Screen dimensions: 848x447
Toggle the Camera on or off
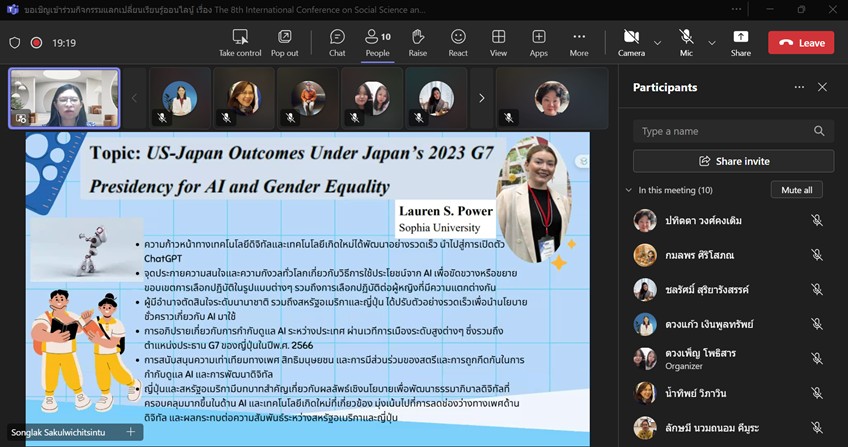pyautogui.click(x=631, y=42)
